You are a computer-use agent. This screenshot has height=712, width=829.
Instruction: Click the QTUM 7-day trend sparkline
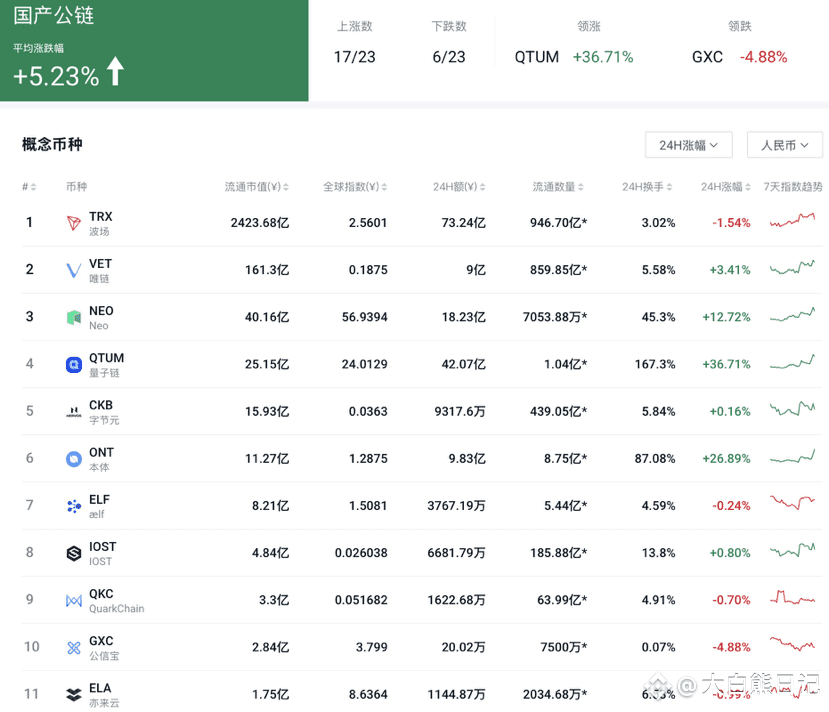(x=792, y=363)
